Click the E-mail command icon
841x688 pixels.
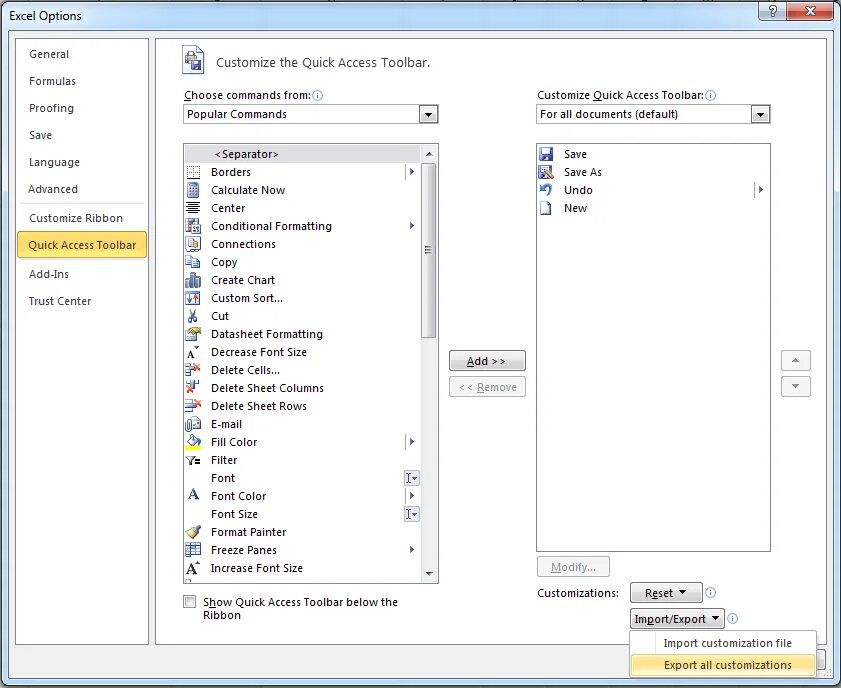193,424
